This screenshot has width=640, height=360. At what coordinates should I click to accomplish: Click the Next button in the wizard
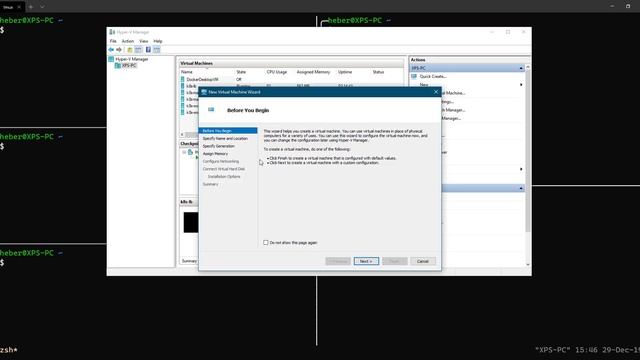pos(366,261)
